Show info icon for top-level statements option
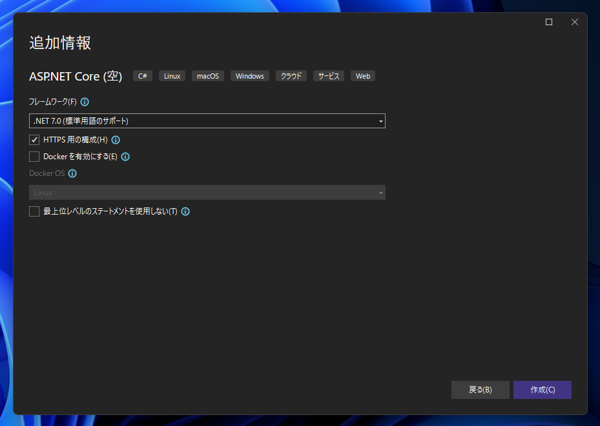 click(186, 211)
